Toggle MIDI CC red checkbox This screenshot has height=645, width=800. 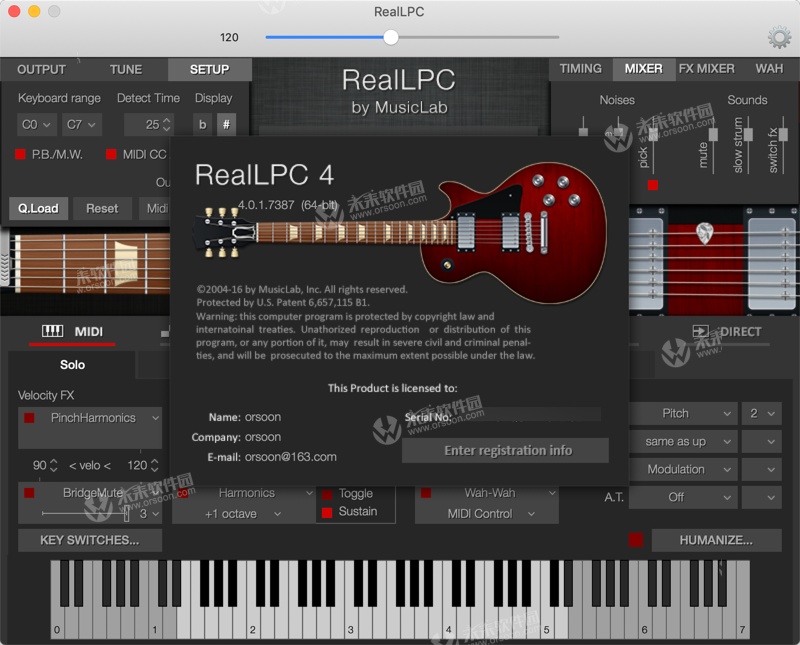click(x=111, y=154)
